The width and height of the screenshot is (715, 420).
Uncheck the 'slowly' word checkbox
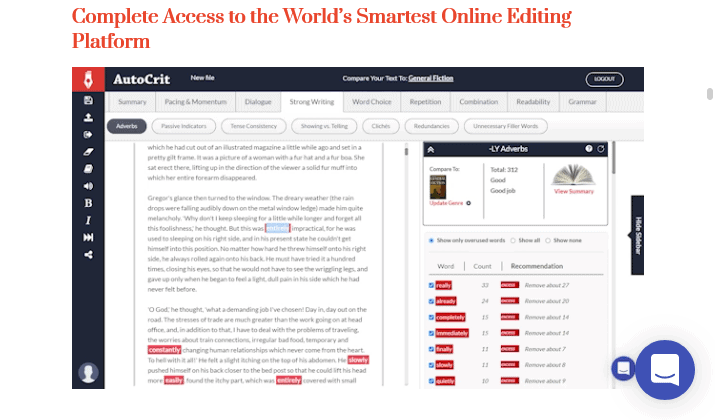[x=431, y=365]
